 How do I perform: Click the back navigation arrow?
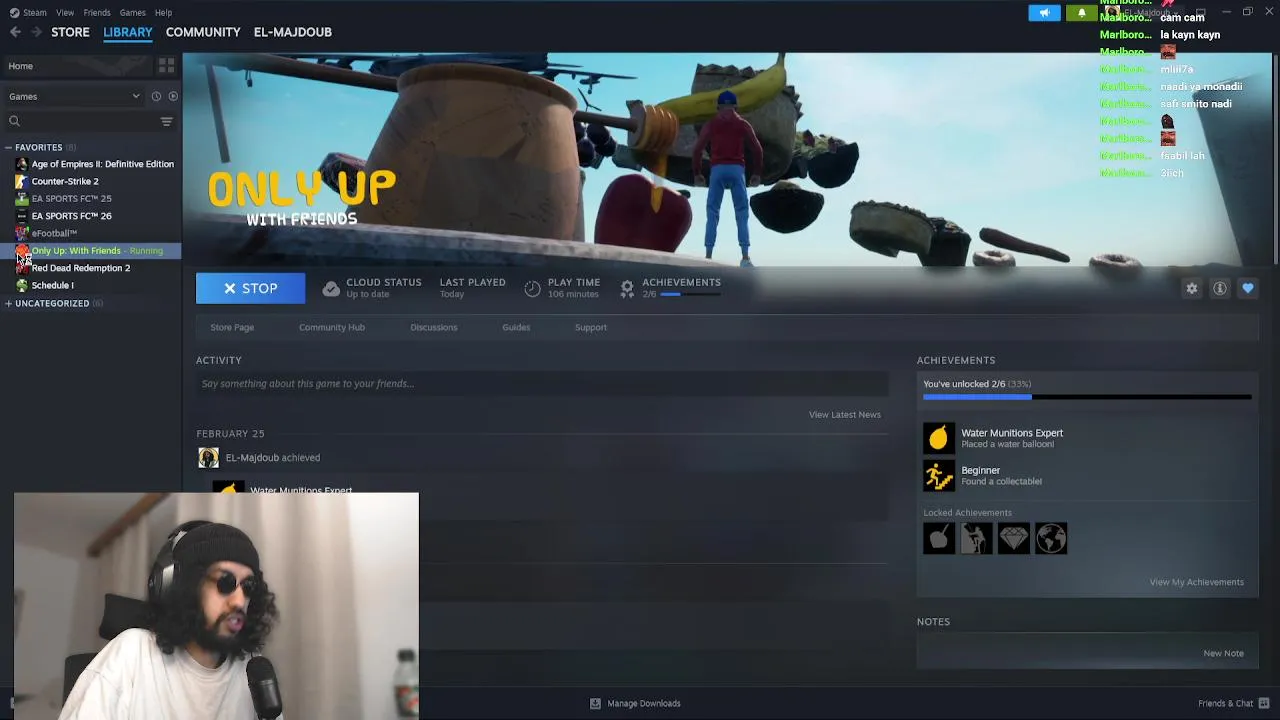tap(15, 32)
